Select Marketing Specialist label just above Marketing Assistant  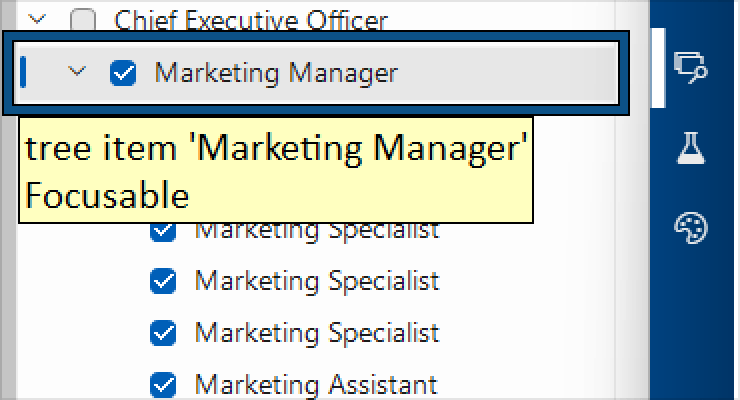pyautogui.click(x=316, y=332)
